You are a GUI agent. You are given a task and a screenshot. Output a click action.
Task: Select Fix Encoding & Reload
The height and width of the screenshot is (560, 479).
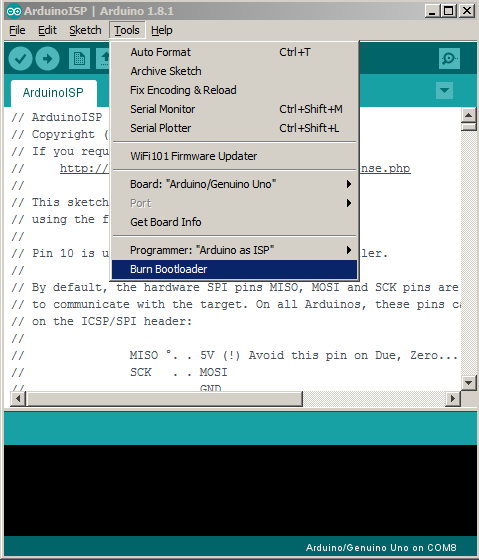point(234,90)
